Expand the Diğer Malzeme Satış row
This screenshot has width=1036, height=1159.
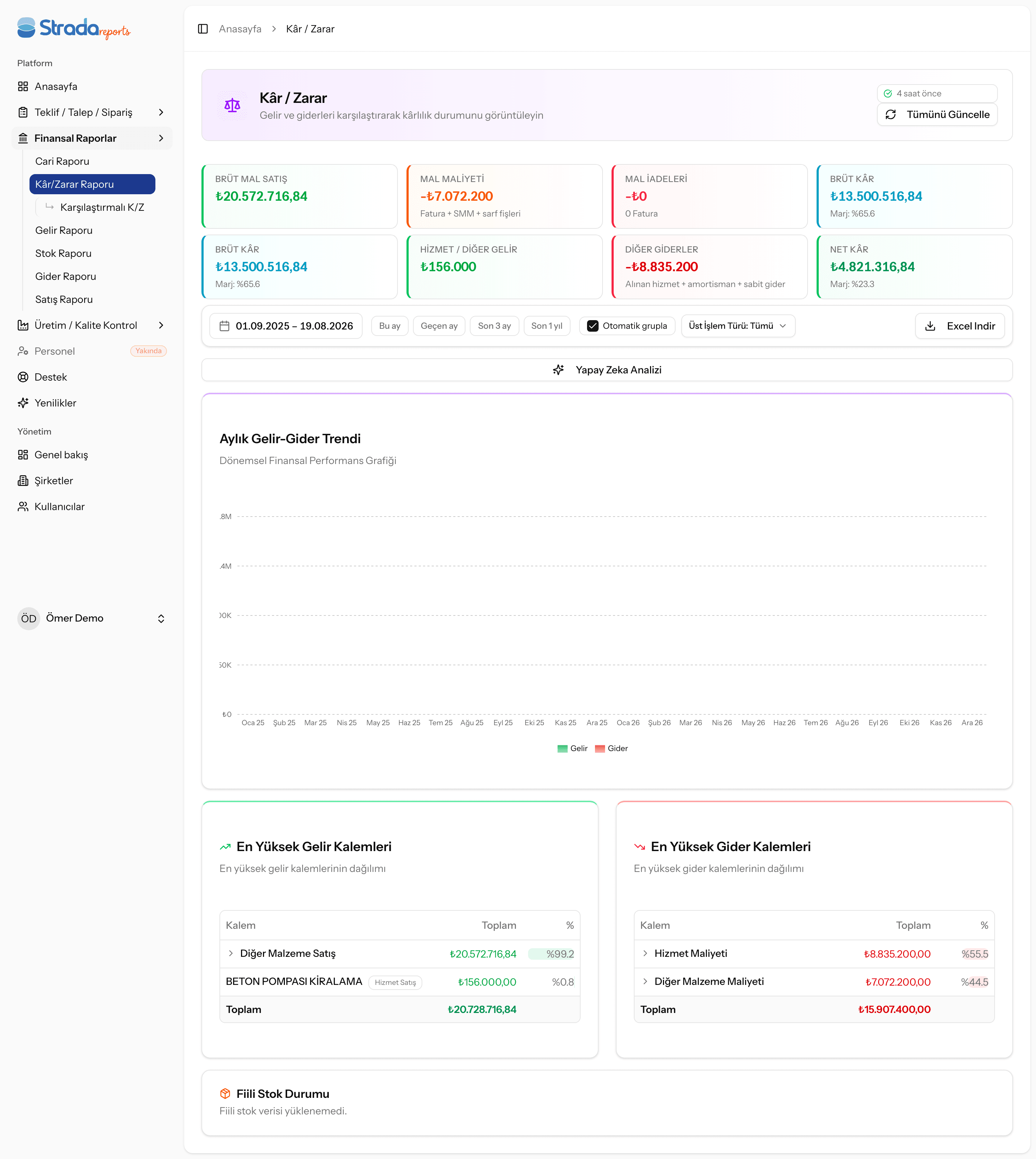pos(231,954)
